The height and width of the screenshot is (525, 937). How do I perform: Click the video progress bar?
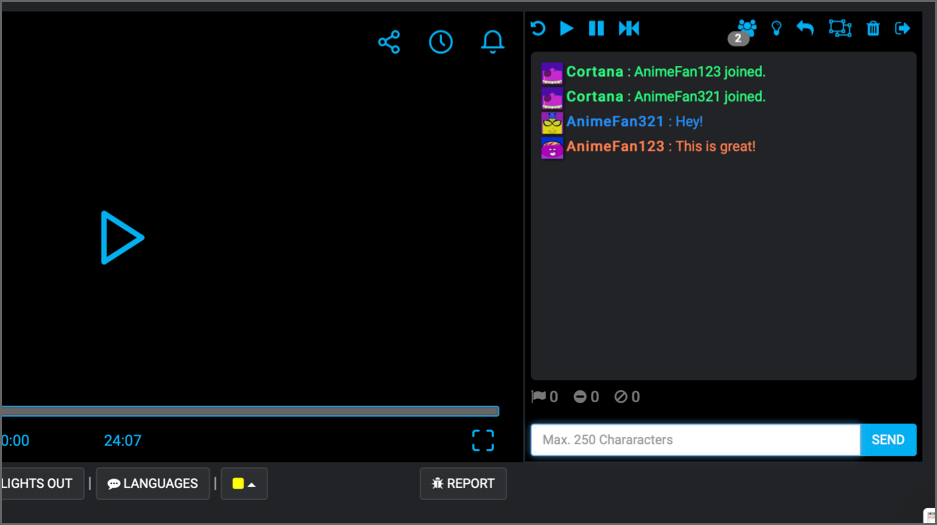tap(250, 411)
